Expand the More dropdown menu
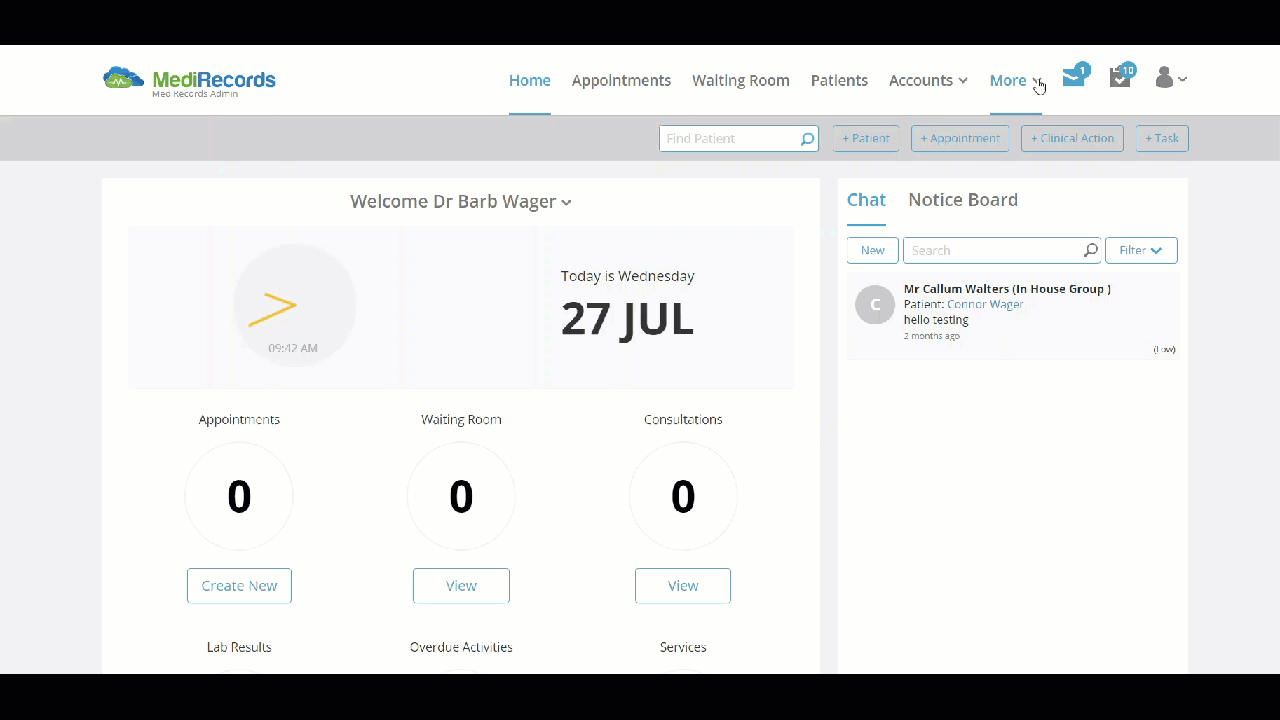 (1016, 80)
